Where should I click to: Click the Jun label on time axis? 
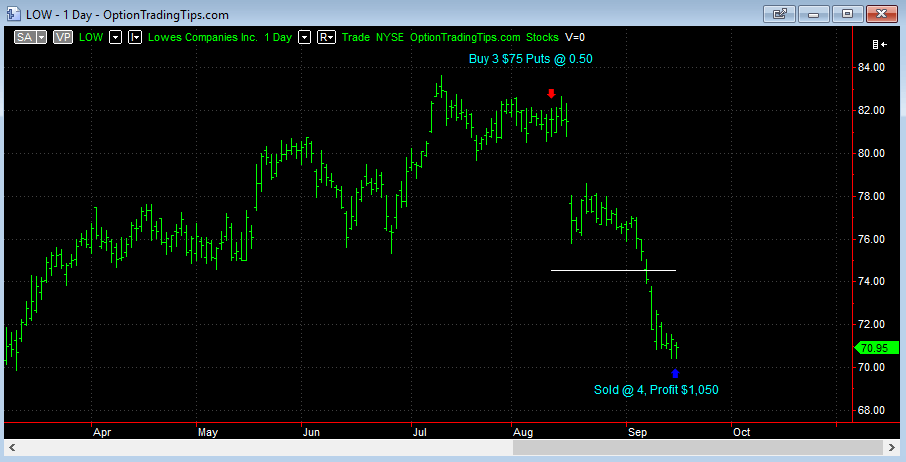(311, 432)
